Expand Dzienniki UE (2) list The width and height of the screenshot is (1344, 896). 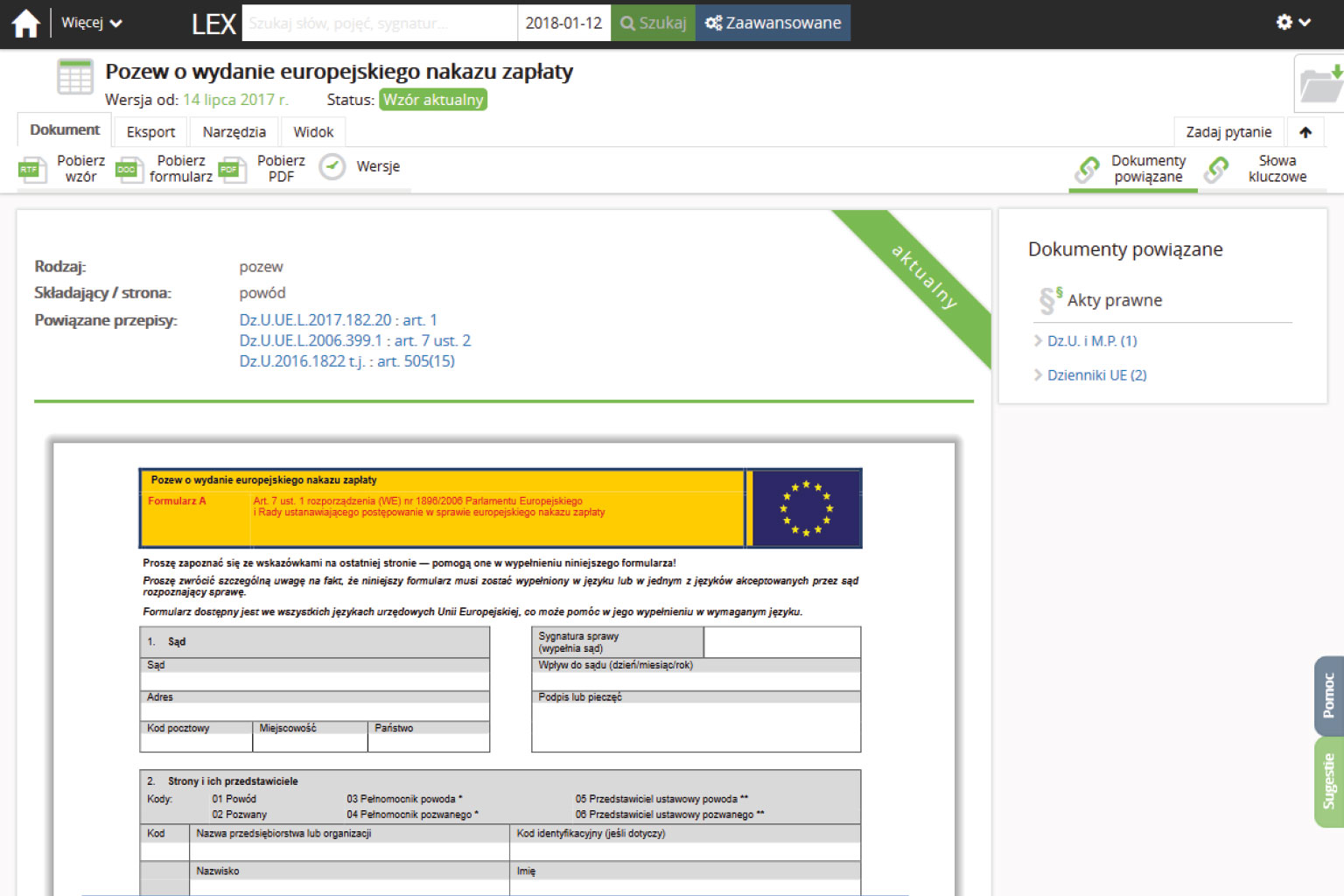(x=1095, y=375)
